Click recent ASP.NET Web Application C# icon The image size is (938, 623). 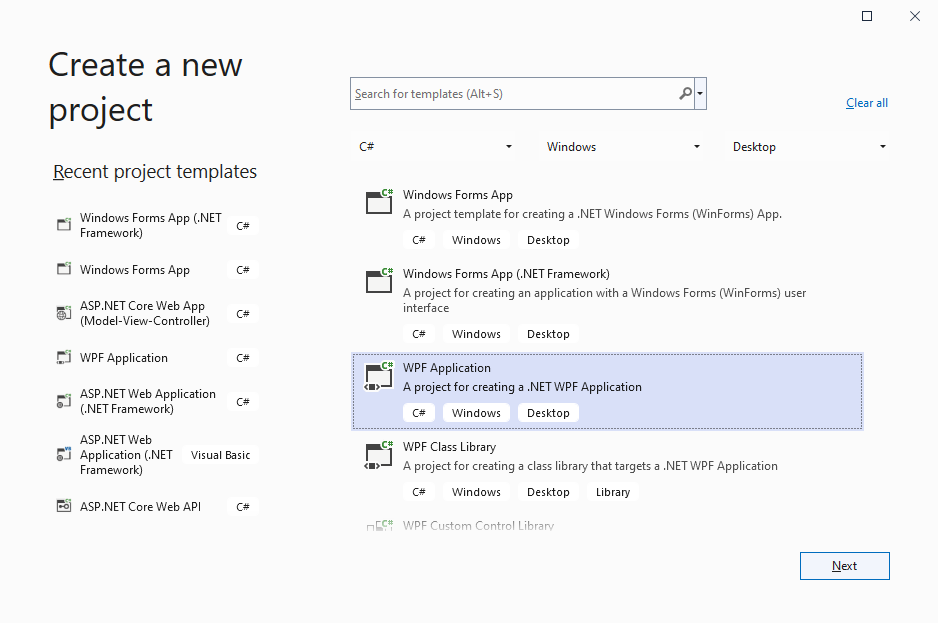[64, 401]
